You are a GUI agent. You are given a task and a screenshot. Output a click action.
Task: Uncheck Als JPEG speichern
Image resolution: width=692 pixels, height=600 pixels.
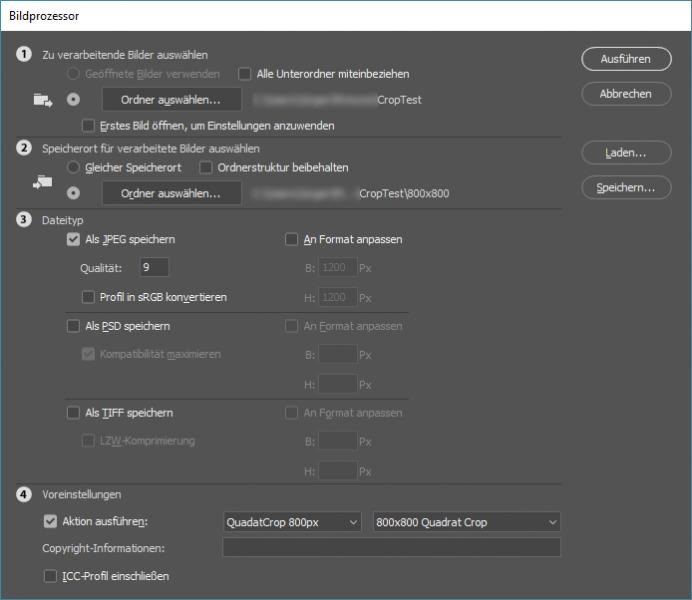73,240
